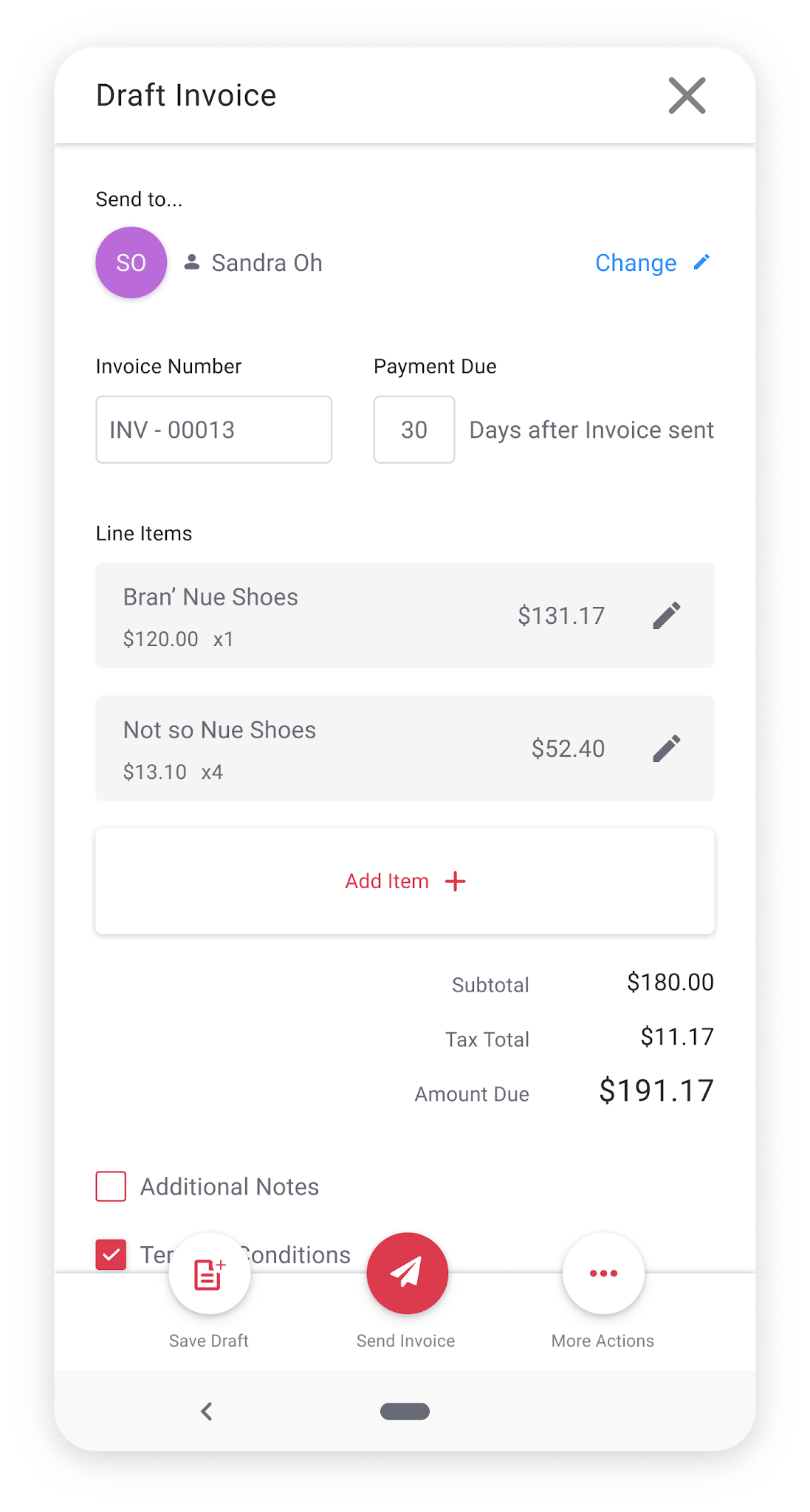Image resolution: width=810 pixels, height=1512 pixels.
Task: Click the Additional Notes label
Action: (230, 1186)
